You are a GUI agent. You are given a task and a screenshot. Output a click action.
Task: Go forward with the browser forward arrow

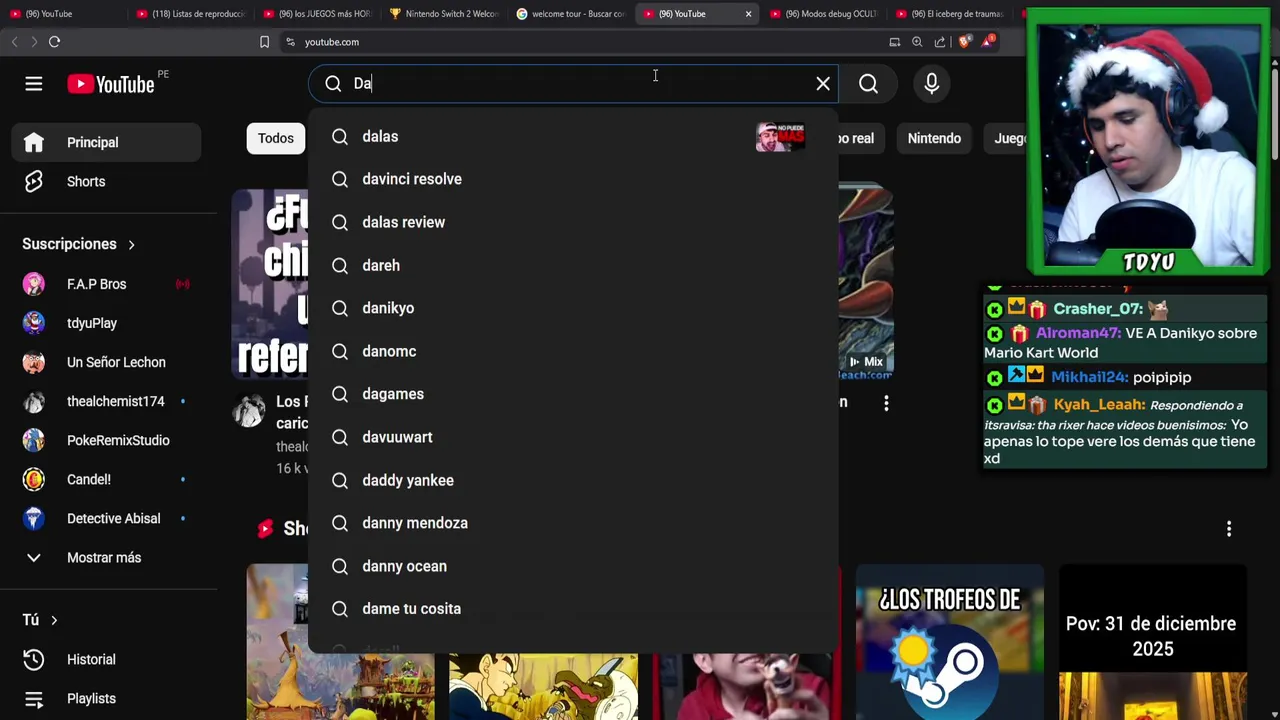34,42
